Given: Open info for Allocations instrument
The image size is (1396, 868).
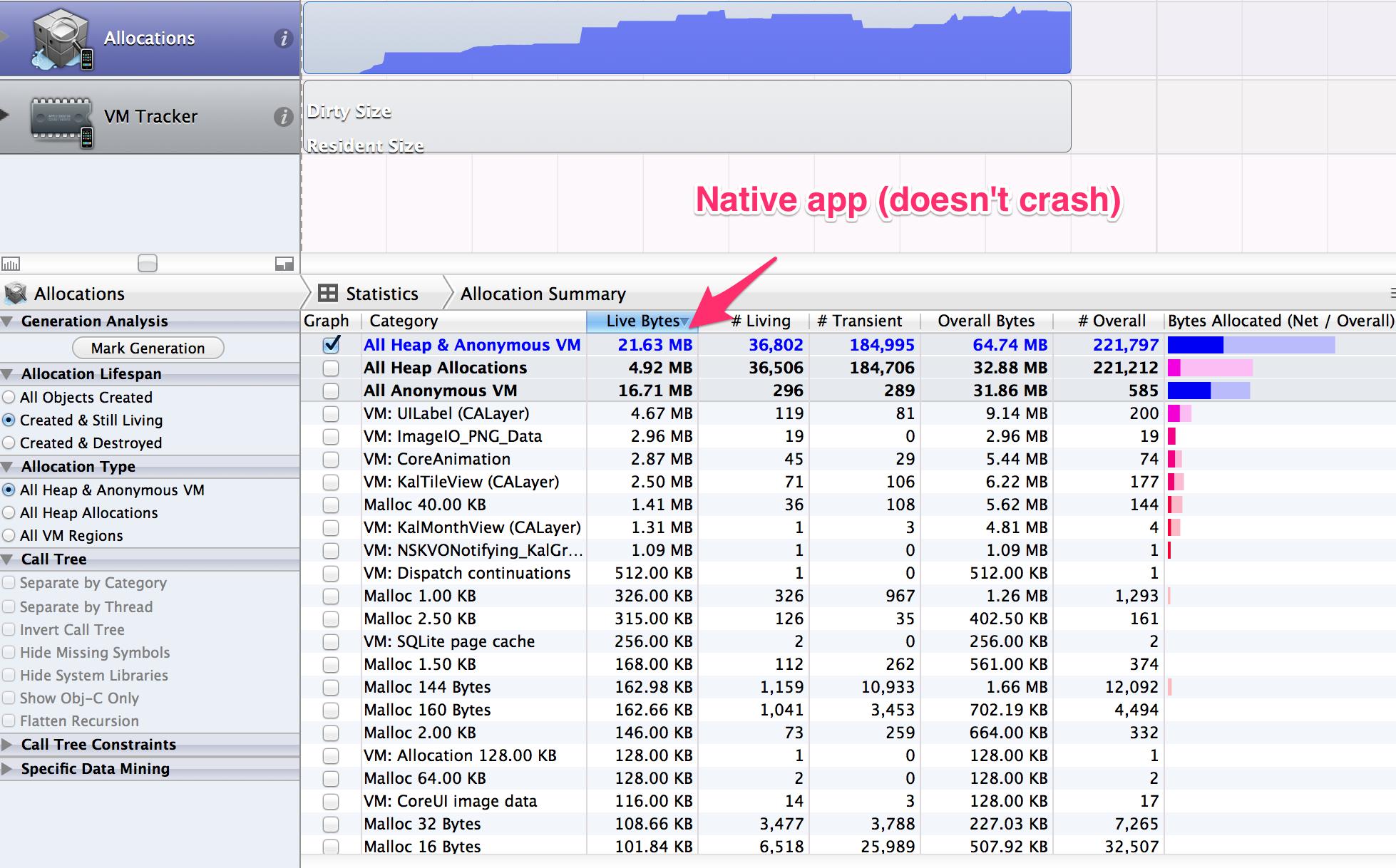Looking at the screenshot, I should (283, 38).
